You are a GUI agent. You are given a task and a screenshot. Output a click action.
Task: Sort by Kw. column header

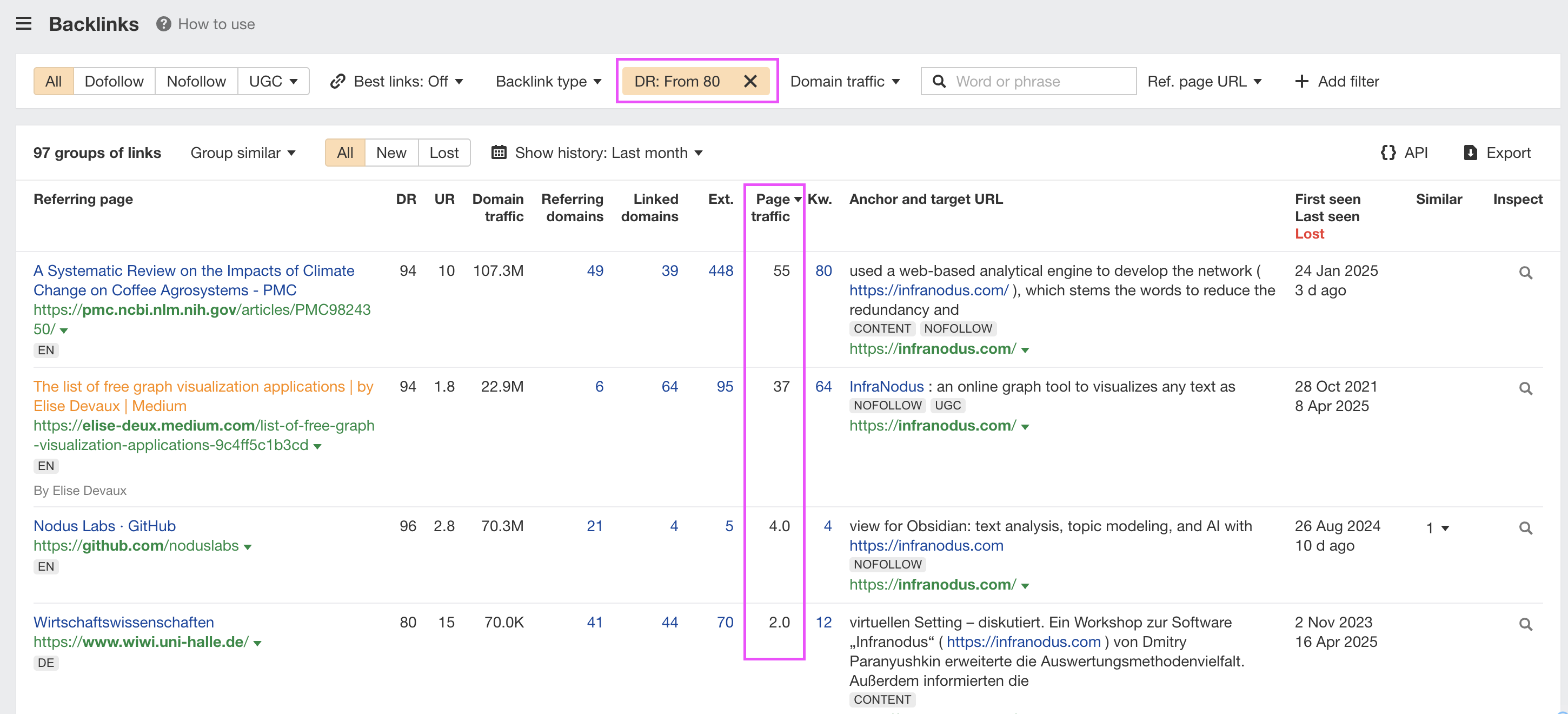(x=819, y=199)
